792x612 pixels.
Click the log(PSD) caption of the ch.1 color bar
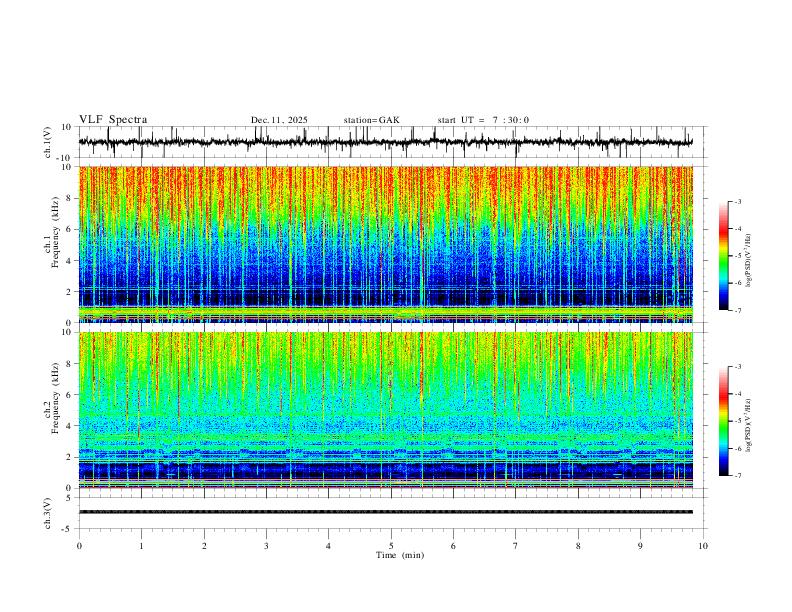(749, 261)
